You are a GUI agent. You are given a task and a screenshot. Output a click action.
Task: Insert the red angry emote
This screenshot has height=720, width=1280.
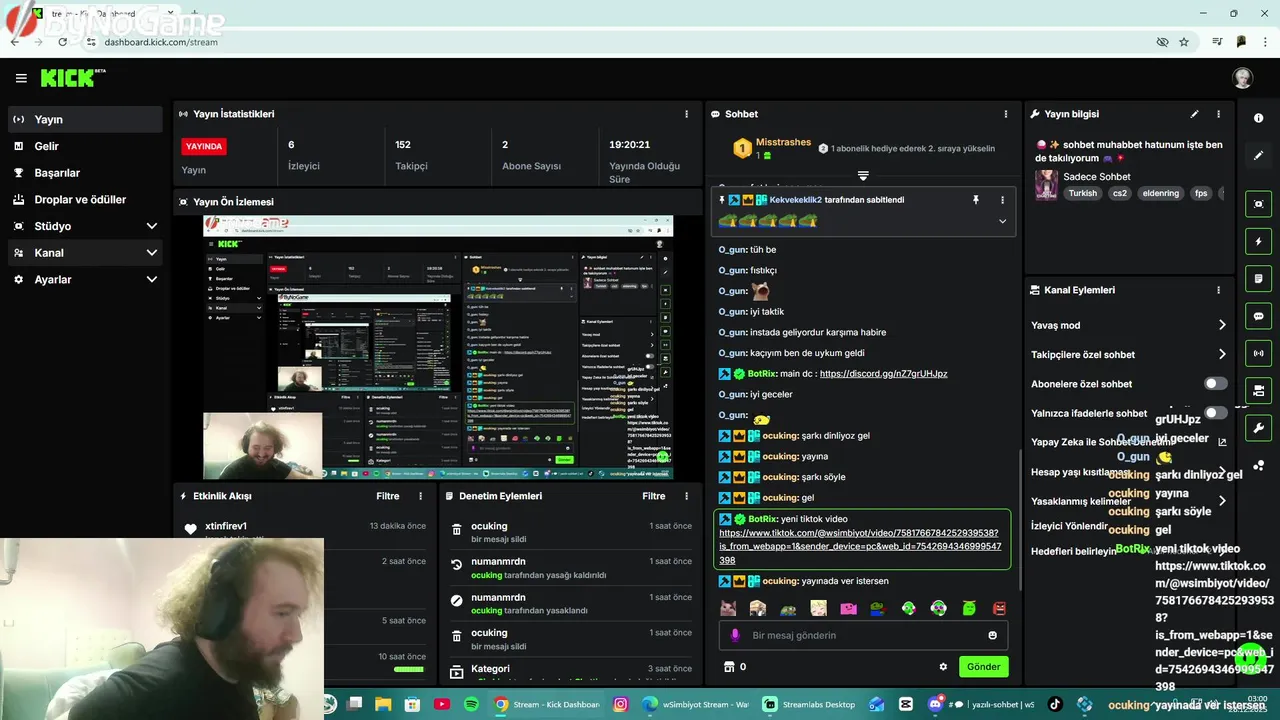[998, 608]
